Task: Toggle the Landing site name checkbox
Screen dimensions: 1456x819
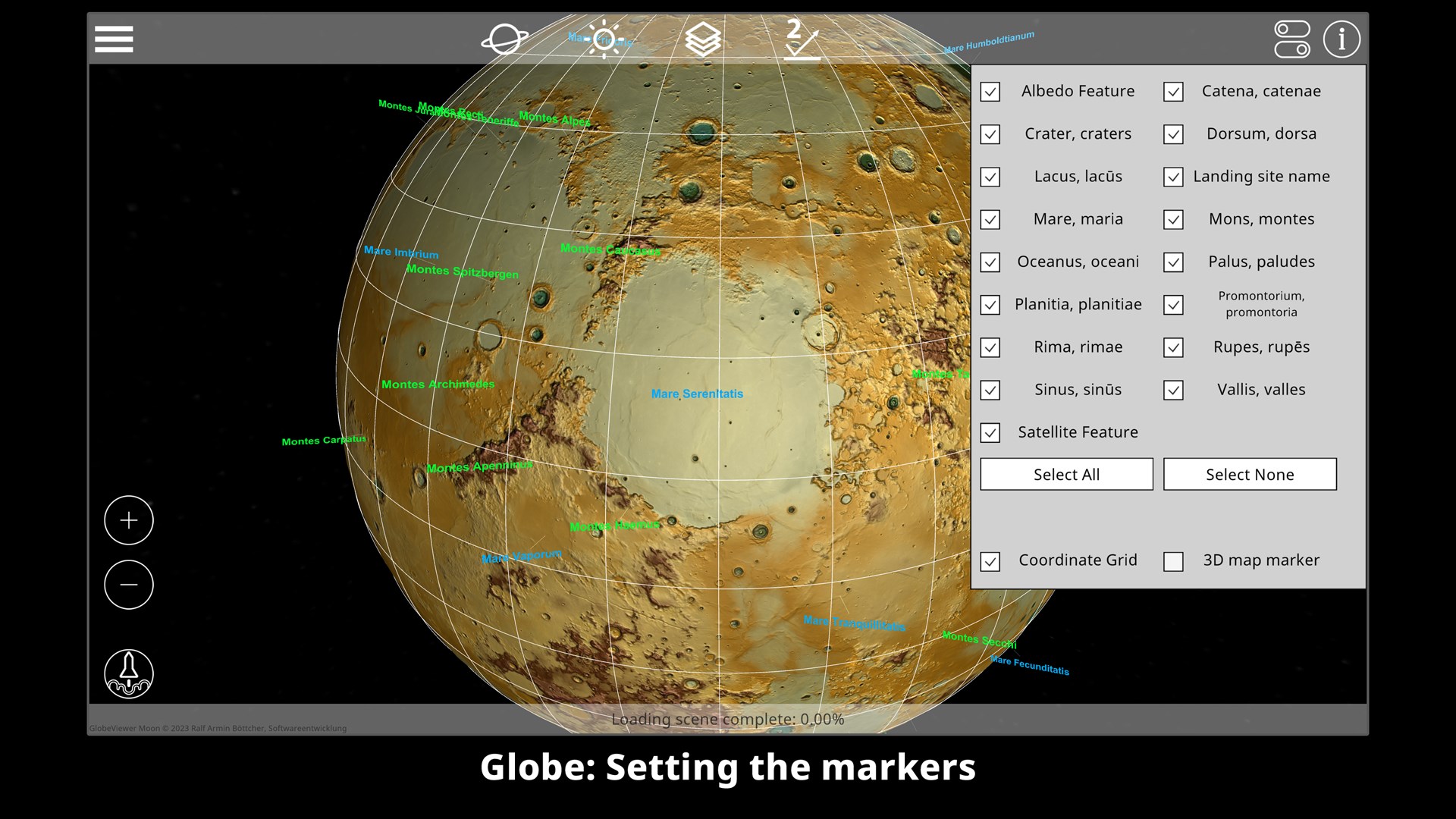Action: click(1173, 177)
